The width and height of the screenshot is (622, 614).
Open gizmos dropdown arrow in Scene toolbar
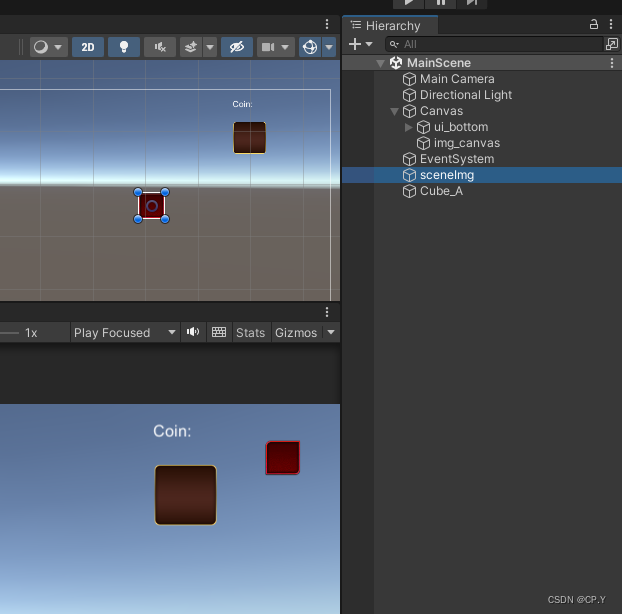329,47
